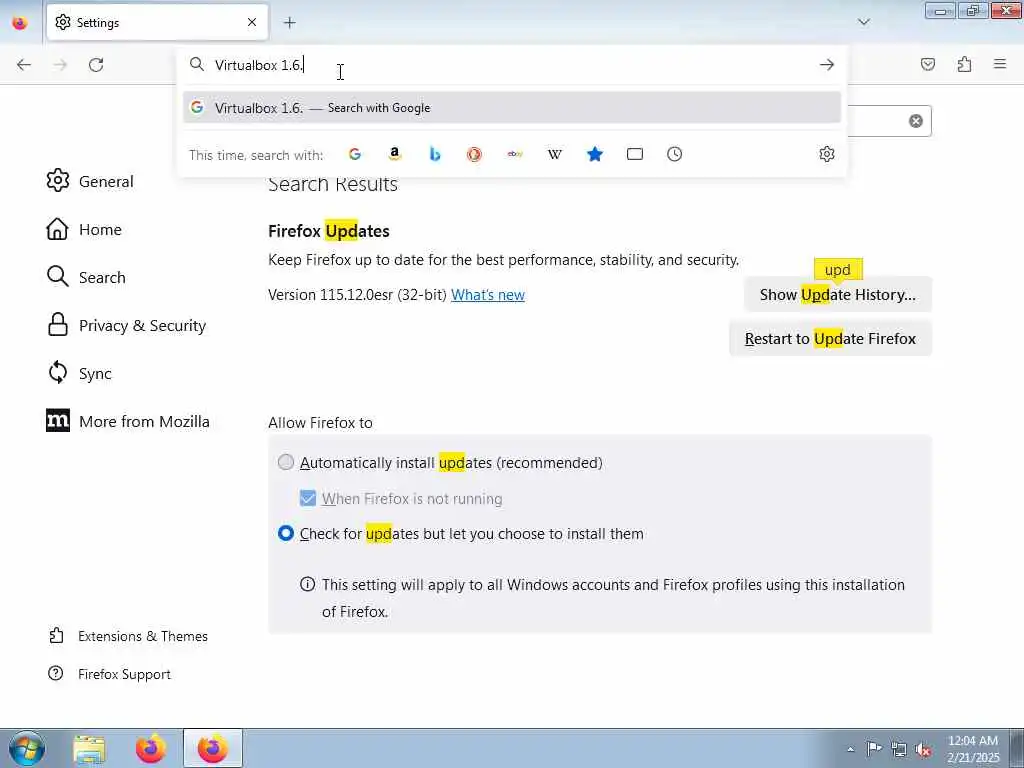Click the go arrow in address bar
Image resolution: width=1024 pixels, height=768 pixels.
(827, 65)
